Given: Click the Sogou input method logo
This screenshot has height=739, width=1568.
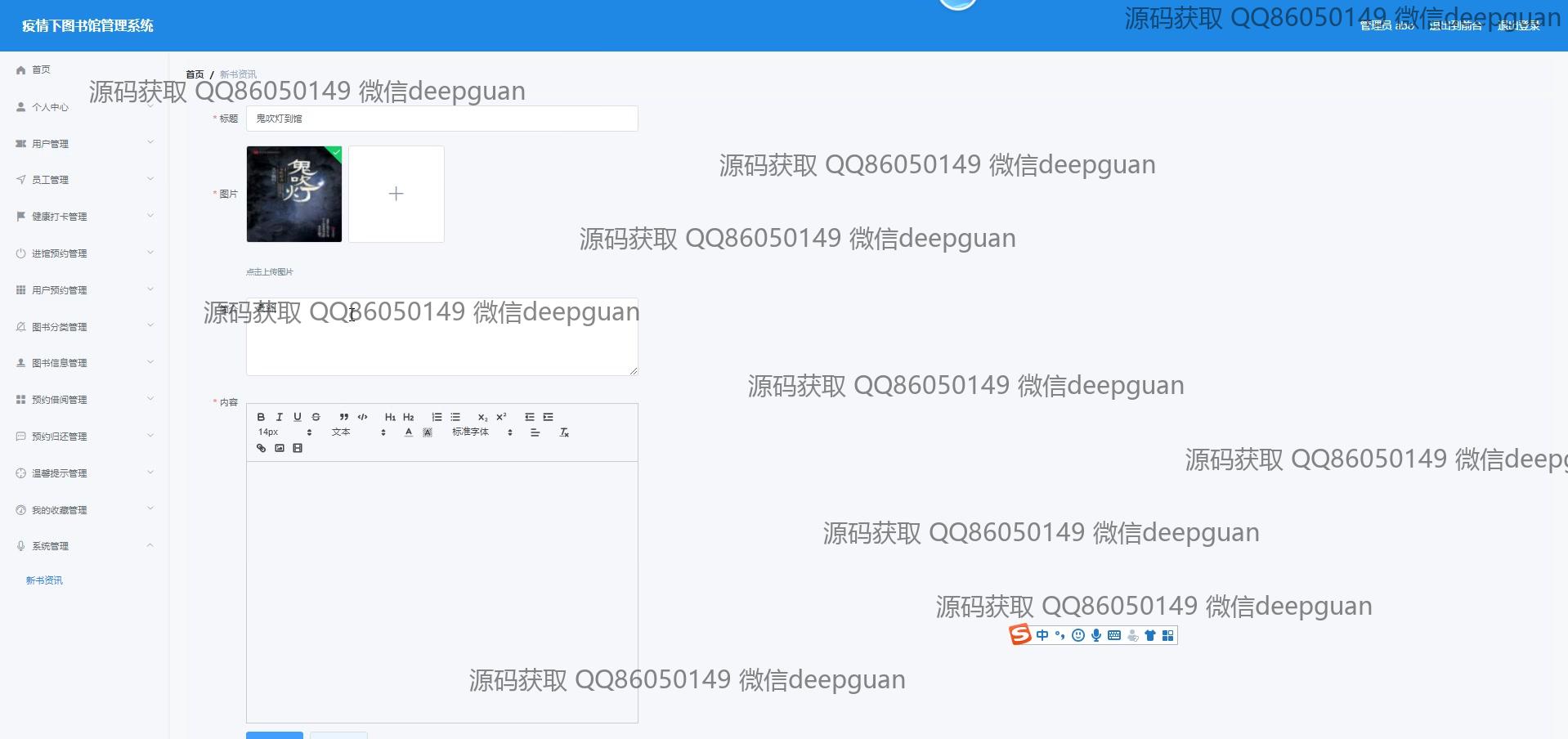Looking at the screenshot, I should coord(1020,635).
